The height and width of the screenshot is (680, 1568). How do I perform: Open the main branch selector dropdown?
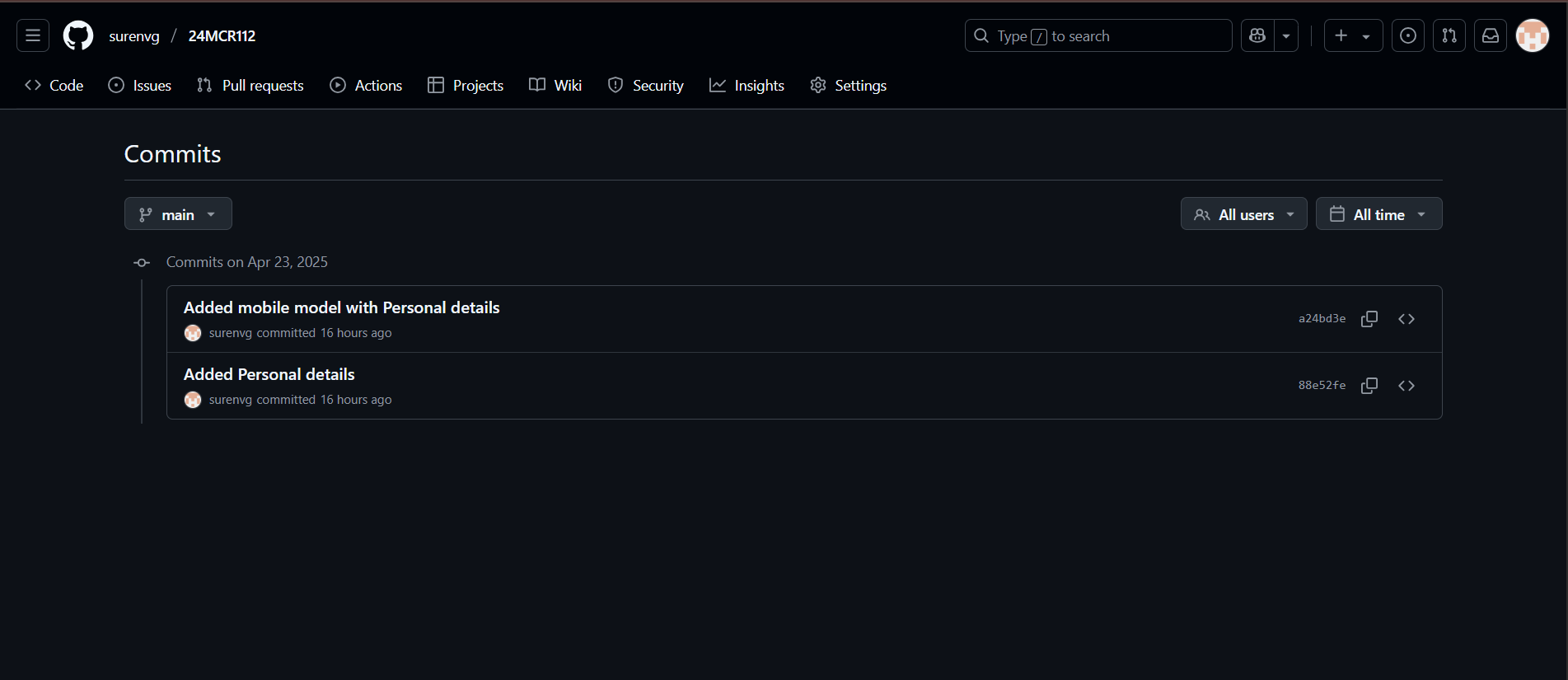[178, 213]
